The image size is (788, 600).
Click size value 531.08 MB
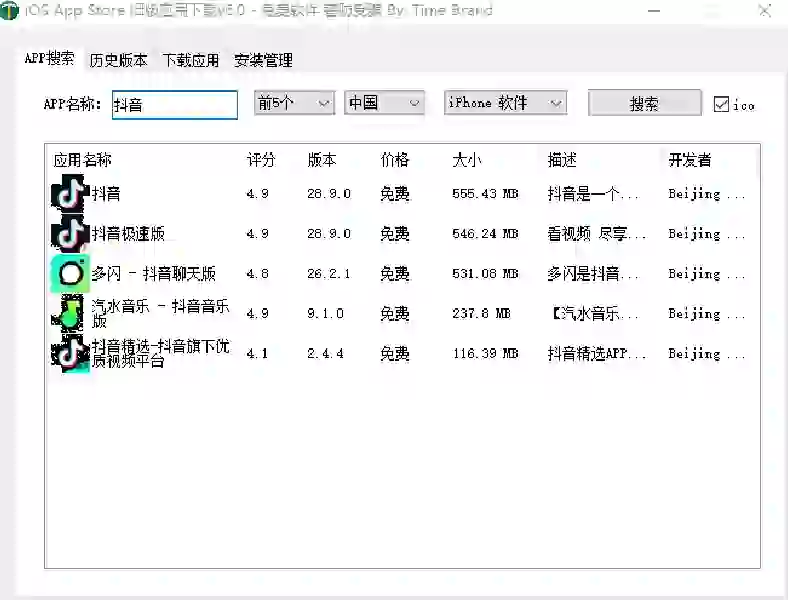tap(485, 274)
